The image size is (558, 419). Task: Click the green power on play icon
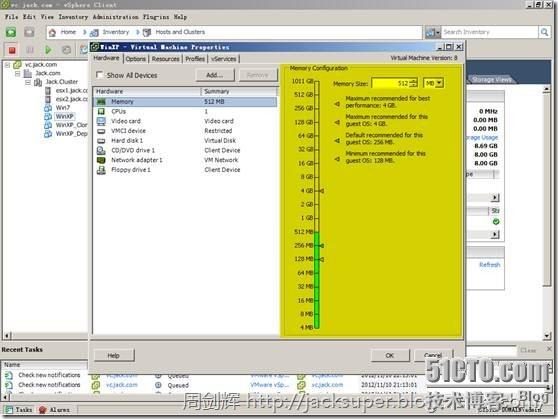(x=48, y=50)
